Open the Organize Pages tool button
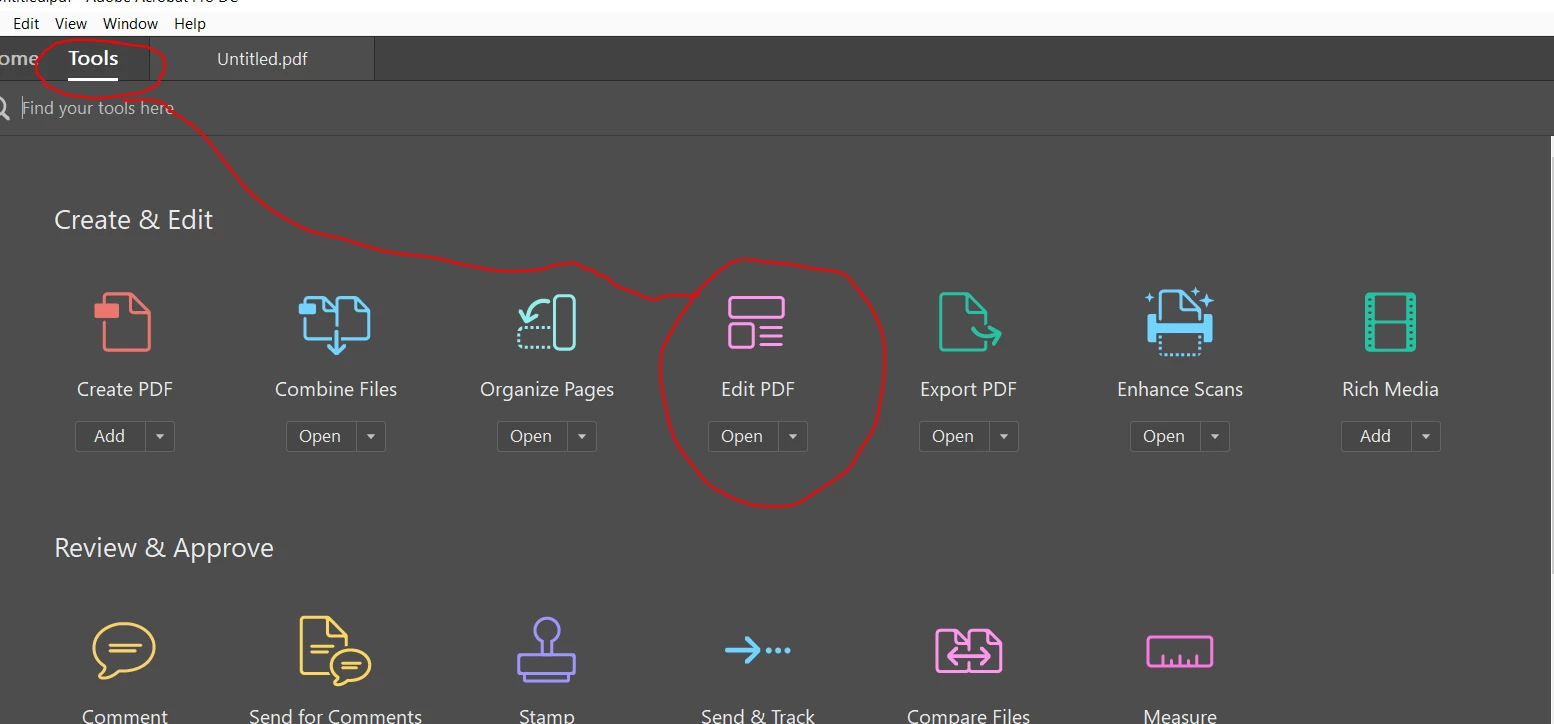 point(532,437)
